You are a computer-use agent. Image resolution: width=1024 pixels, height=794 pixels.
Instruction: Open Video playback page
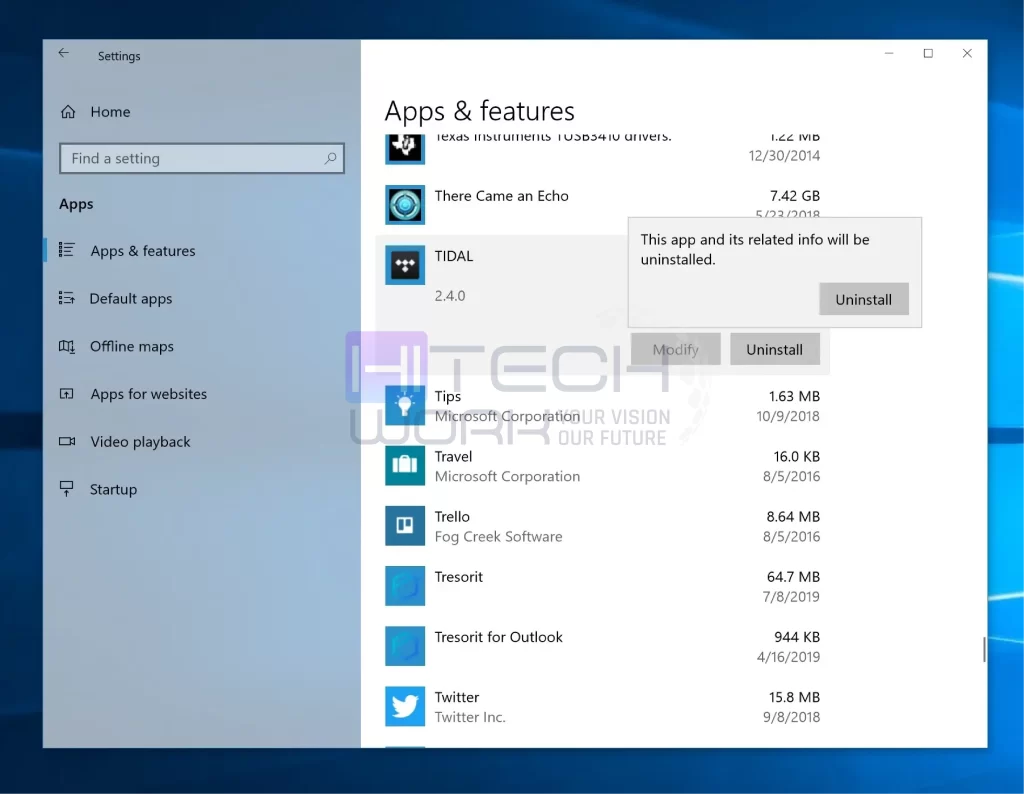click(x=140, y=441)
